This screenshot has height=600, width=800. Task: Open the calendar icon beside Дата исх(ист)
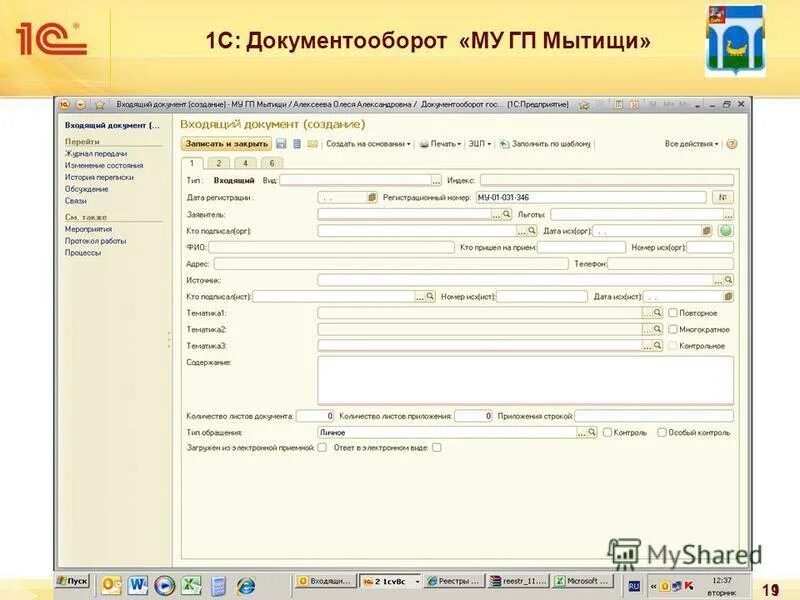tap(728, 295)
